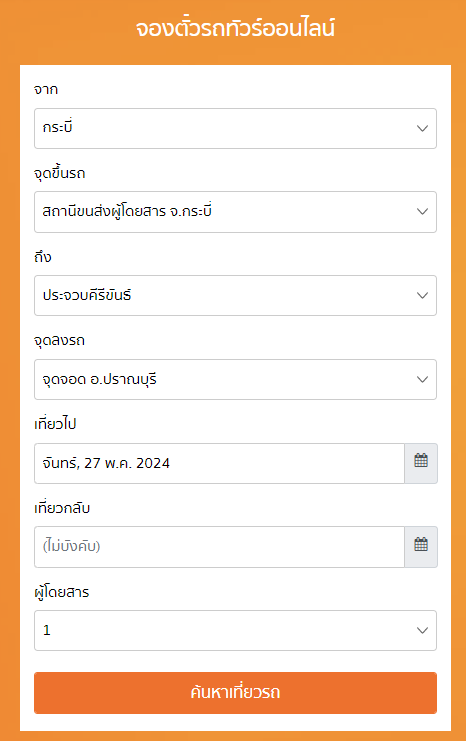Viewport: 466px width, 741px height.
Task: Expand the จุดลงรถ dropdown showing จุดจอด อ.ปราณบุรี
Action: coord(235,379)
